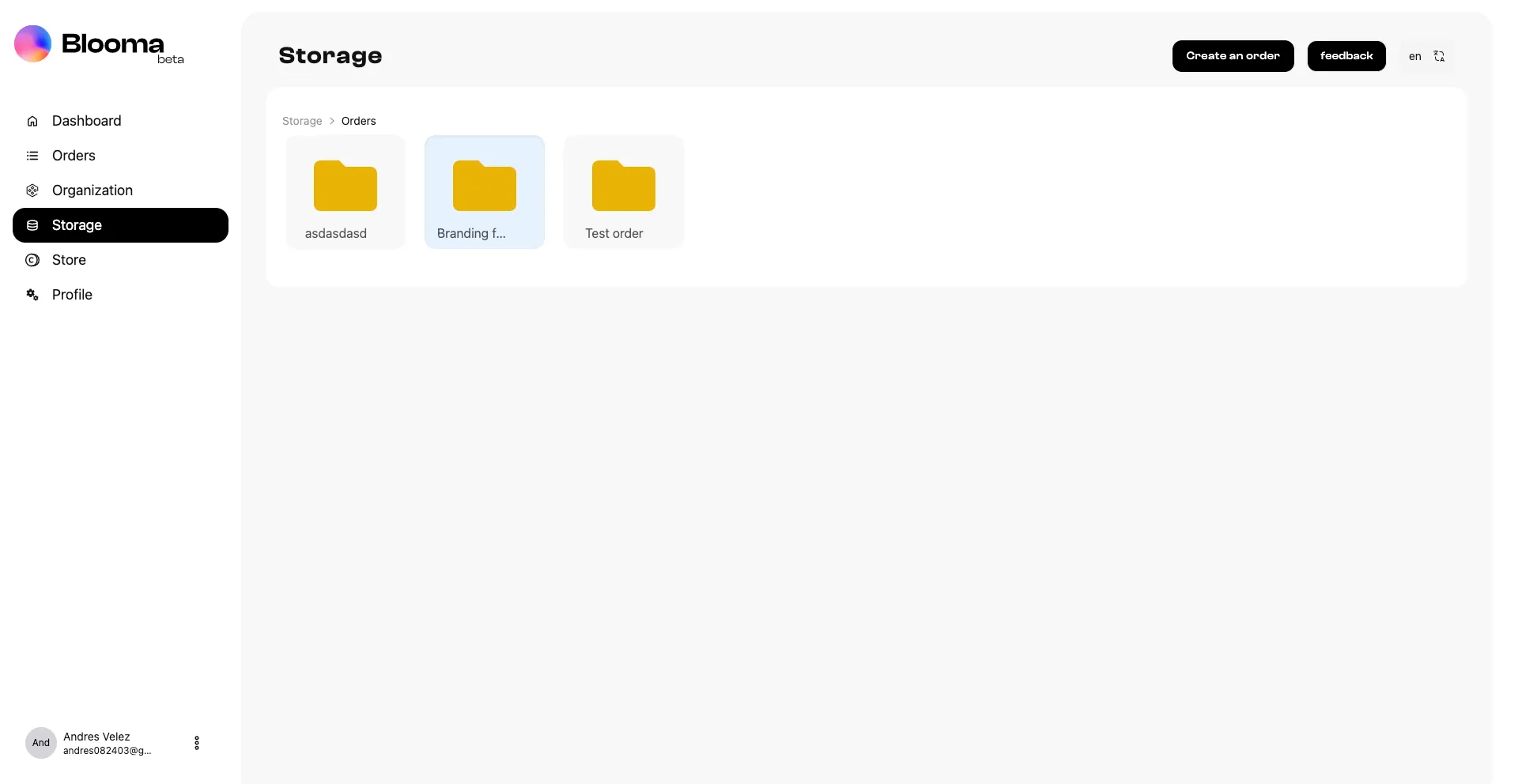Click the Organization icon in sidebar
Image resolution: width=1518 pixels, height=784 pixels.
coord(32,190)
